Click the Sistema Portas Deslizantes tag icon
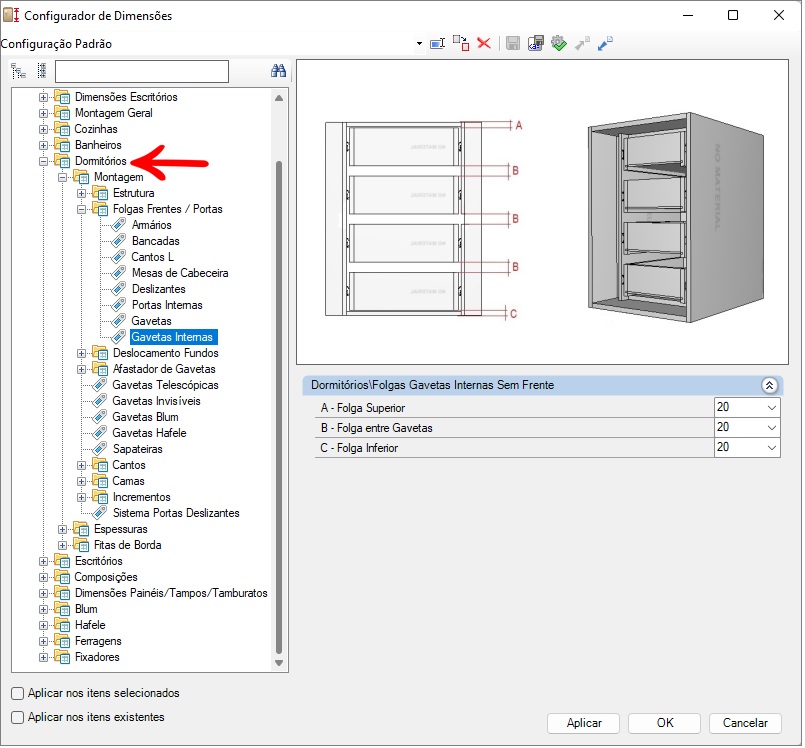 click(100, 513)
